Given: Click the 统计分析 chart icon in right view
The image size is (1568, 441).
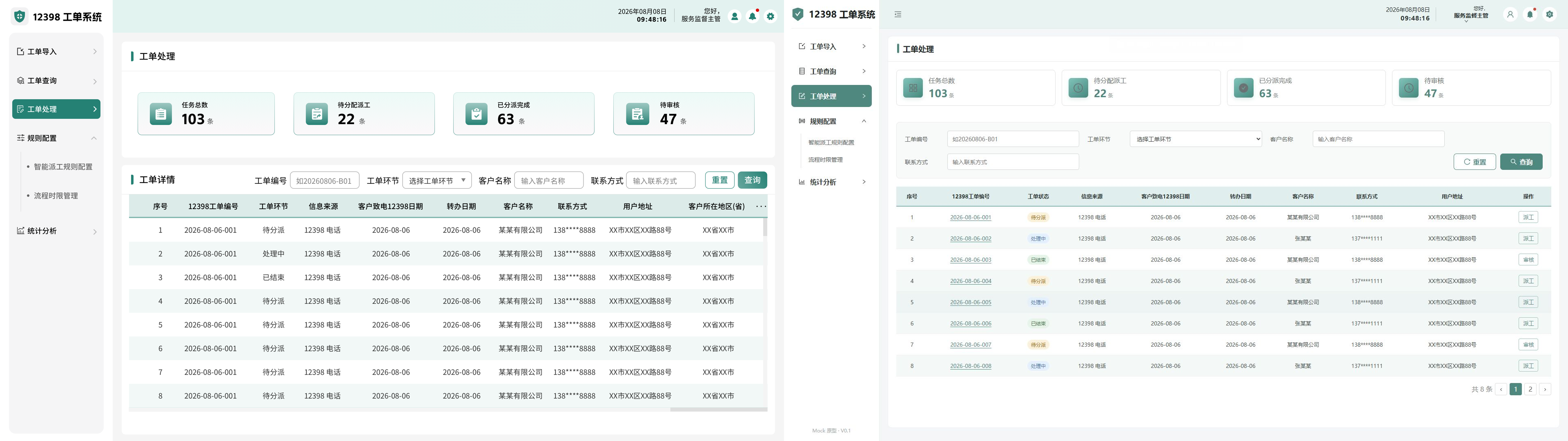Looking at the screenshot, I should (x=802, y=182).
